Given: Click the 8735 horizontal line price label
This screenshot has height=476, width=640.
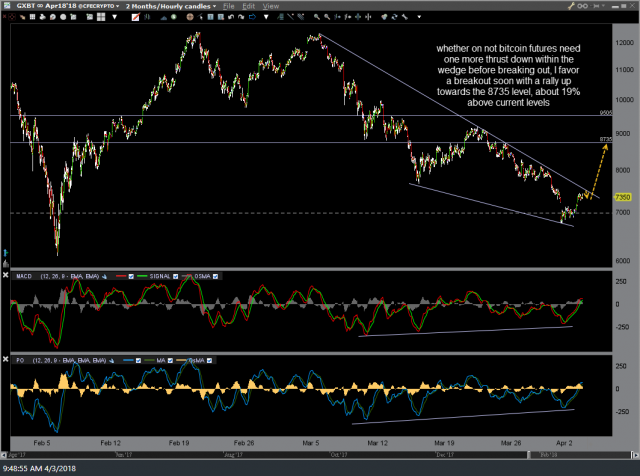Looking at the screenshot, I should (606, 139).
